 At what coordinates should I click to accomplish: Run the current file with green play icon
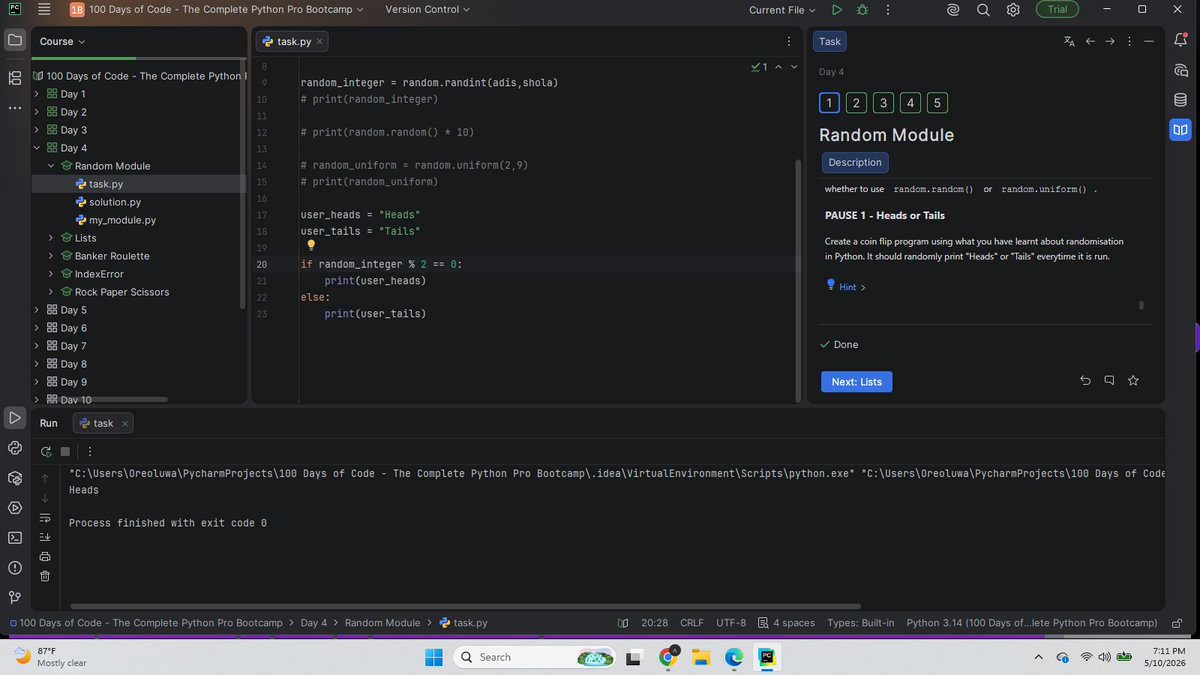point(837,9)
